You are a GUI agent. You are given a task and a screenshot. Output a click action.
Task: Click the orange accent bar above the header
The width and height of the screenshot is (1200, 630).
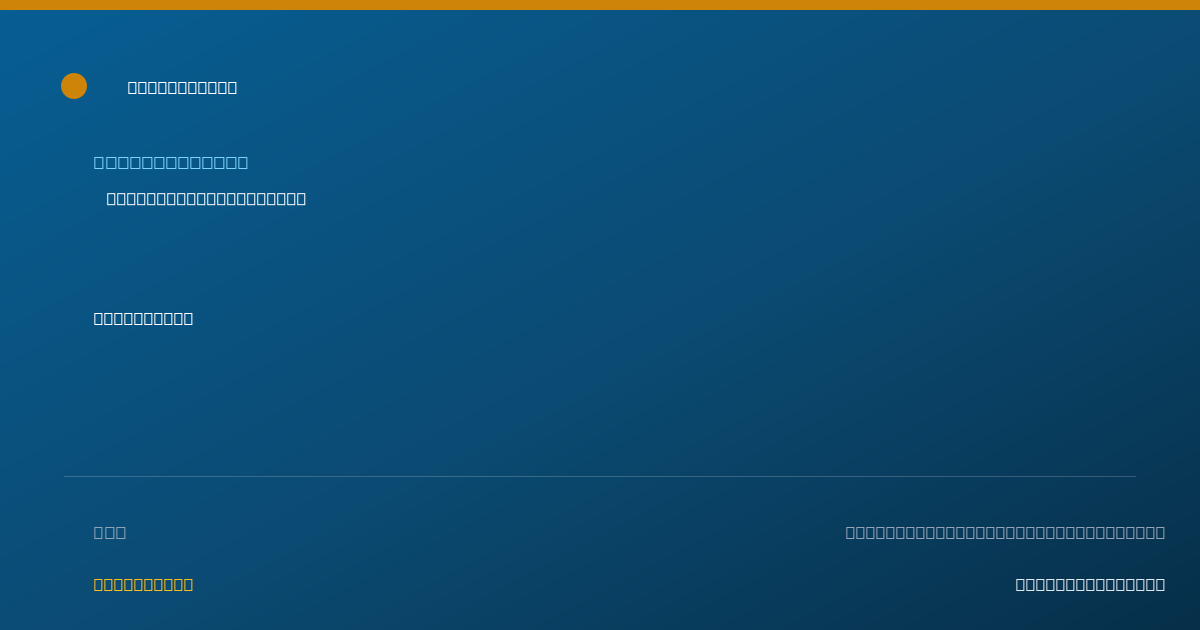coord(600,5)
